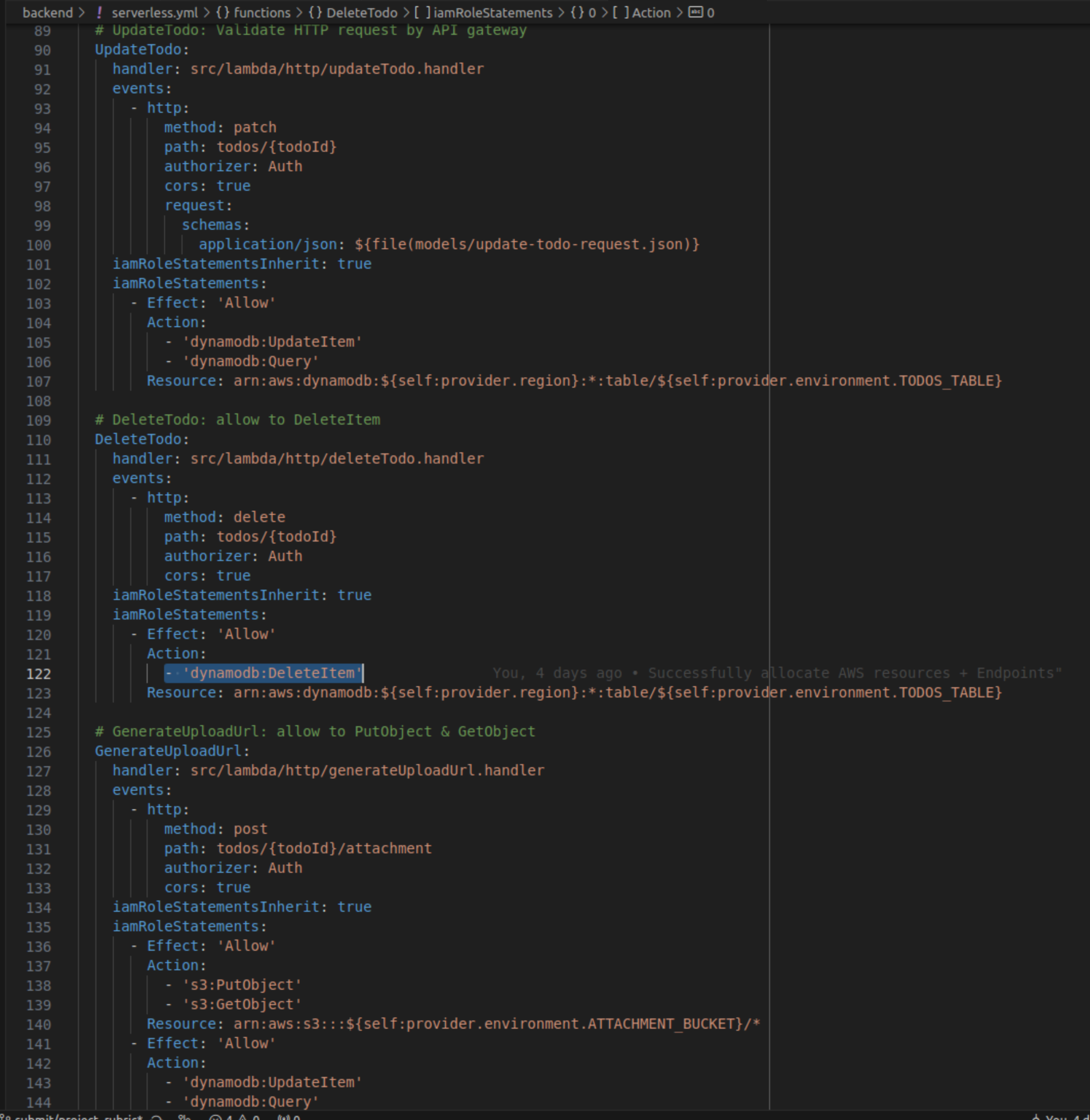
Task: Click the 'UpdateTodo:' key on line 90
Action: [142, 49]
